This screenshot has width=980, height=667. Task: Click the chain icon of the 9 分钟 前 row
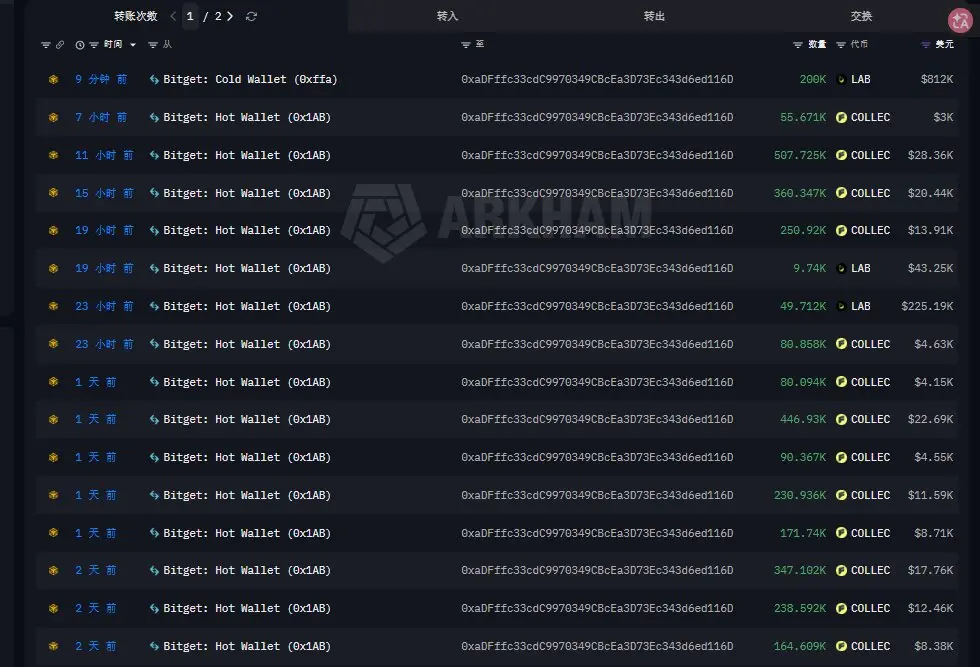coord(53,79)
